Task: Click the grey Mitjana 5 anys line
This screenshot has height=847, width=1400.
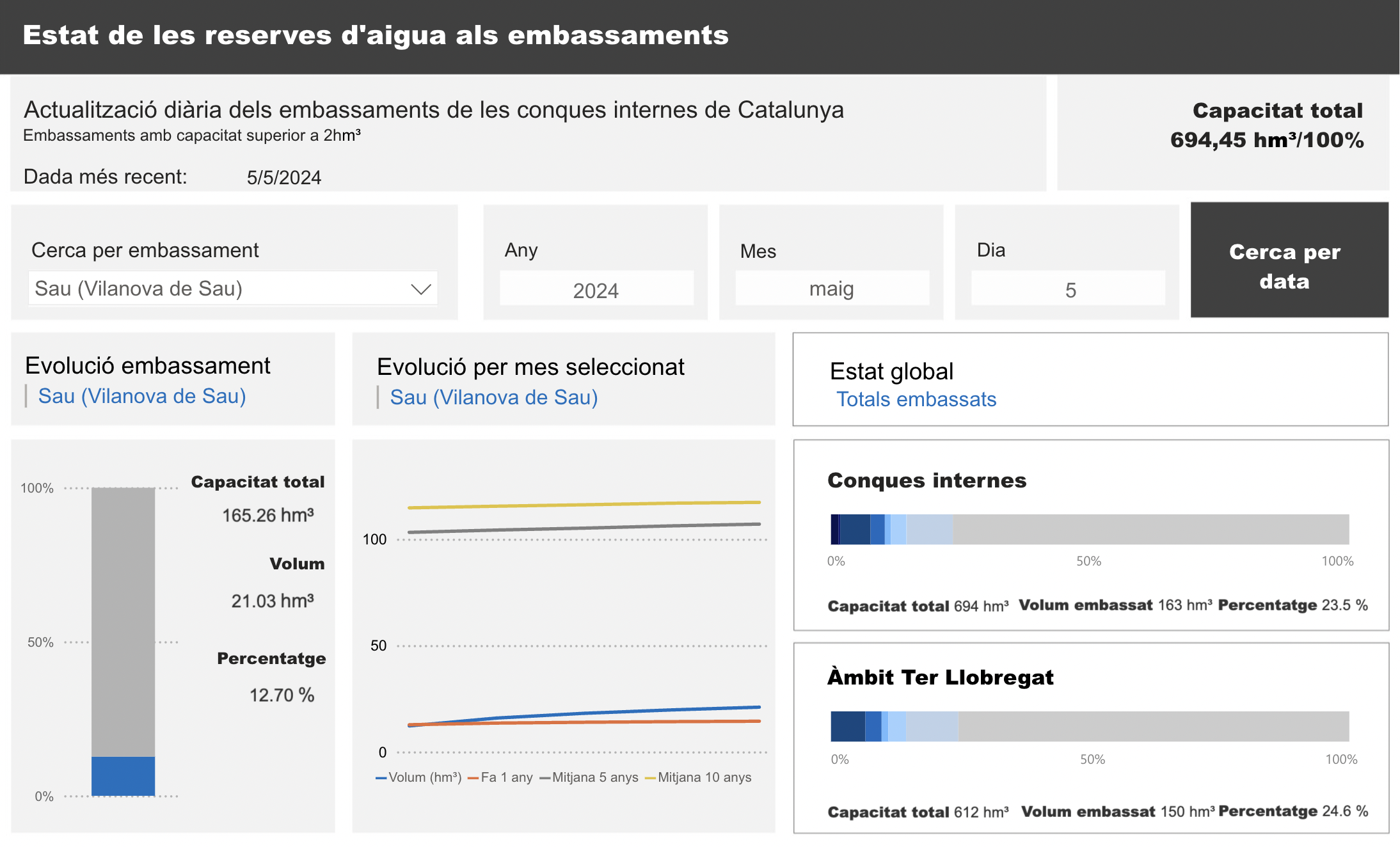Action: (584, 528)
